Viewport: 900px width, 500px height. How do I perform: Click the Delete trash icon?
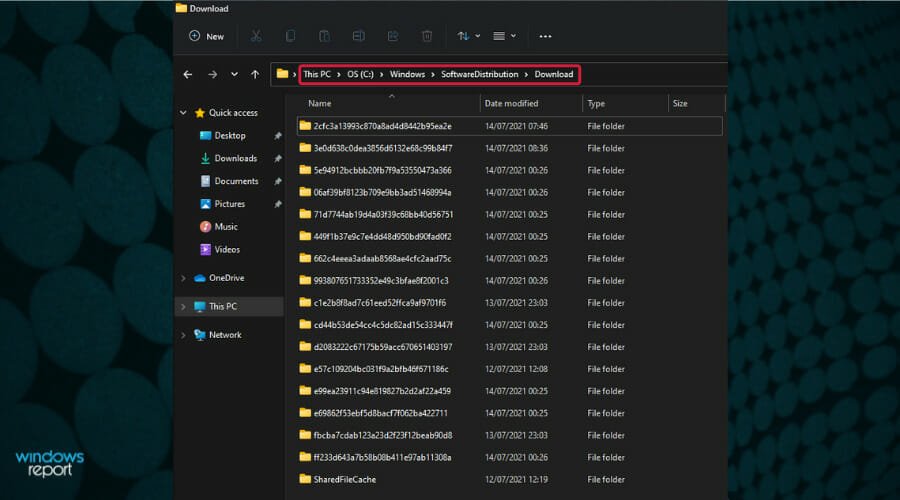pyautogui.click(x=427, y=36)
